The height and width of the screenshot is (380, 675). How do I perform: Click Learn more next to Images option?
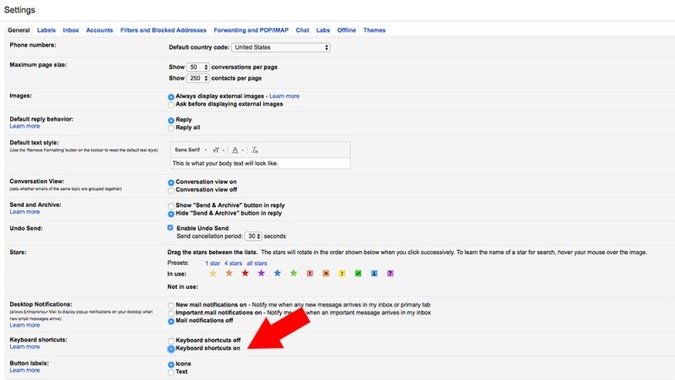pyautogui.click(x=284, y=96)
